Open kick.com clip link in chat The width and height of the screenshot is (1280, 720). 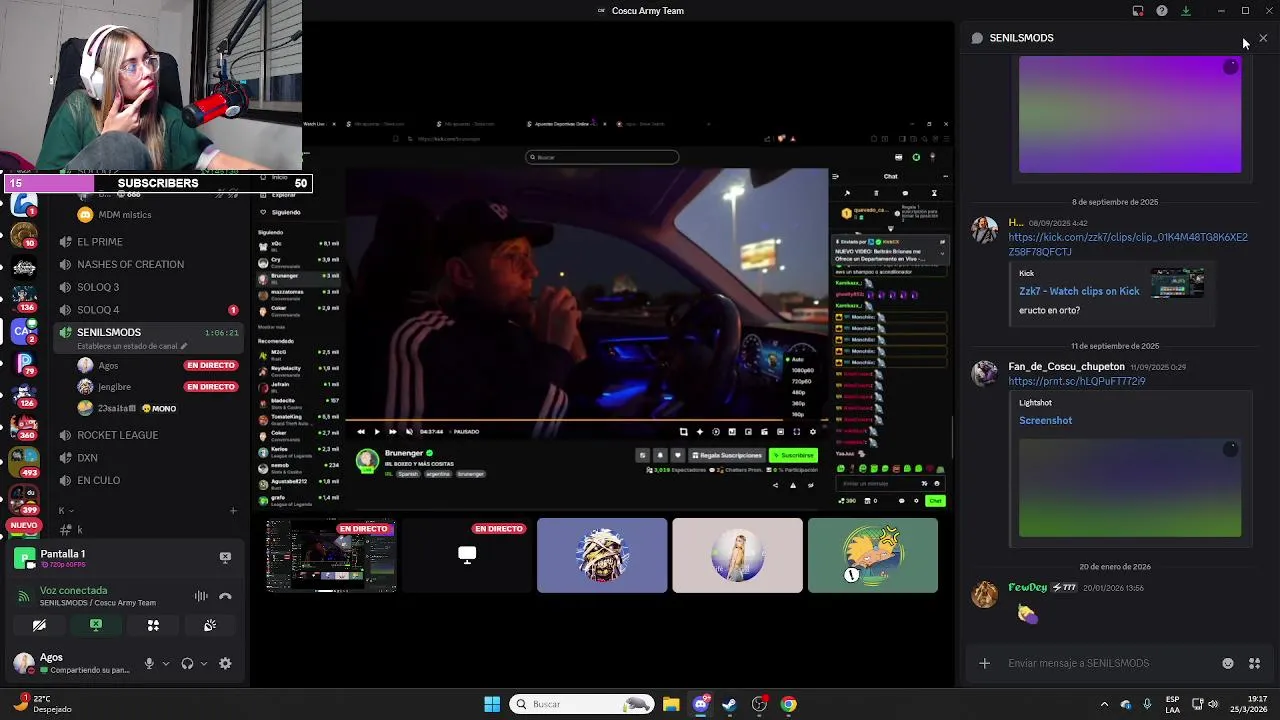click(1127, 245)
